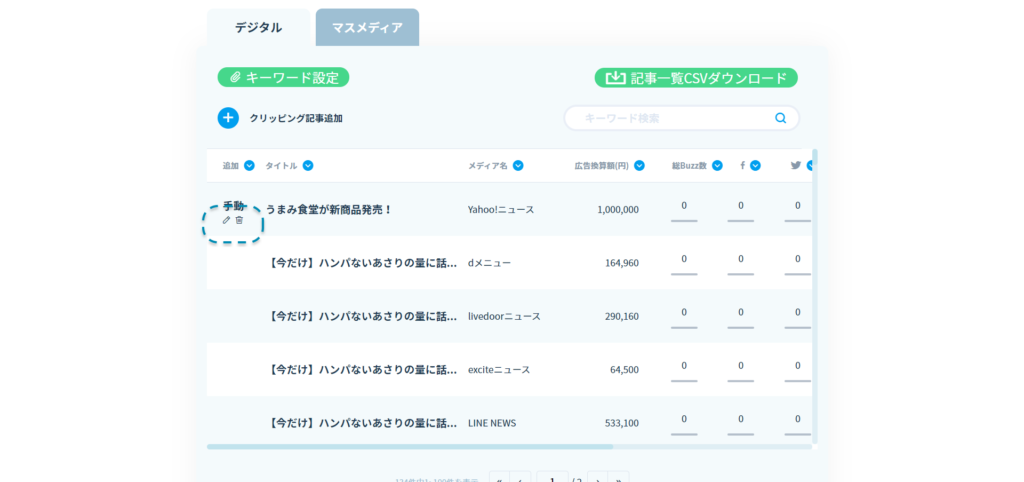Focus the キーワード検索 search field
The image size is (1024, 482).
coord(670,118)
